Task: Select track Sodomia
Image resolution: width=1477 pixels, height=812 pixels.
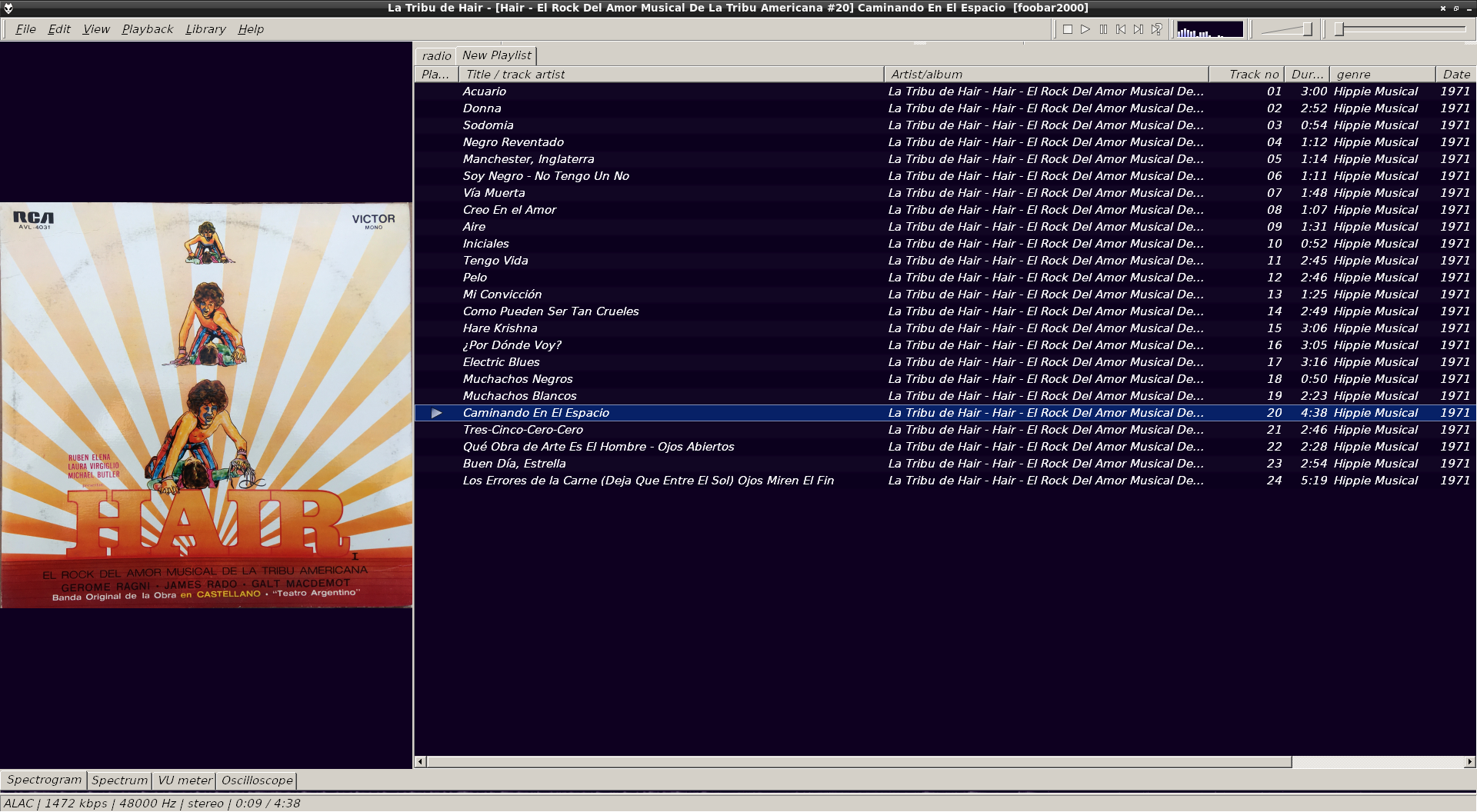Action: point(945,125)
